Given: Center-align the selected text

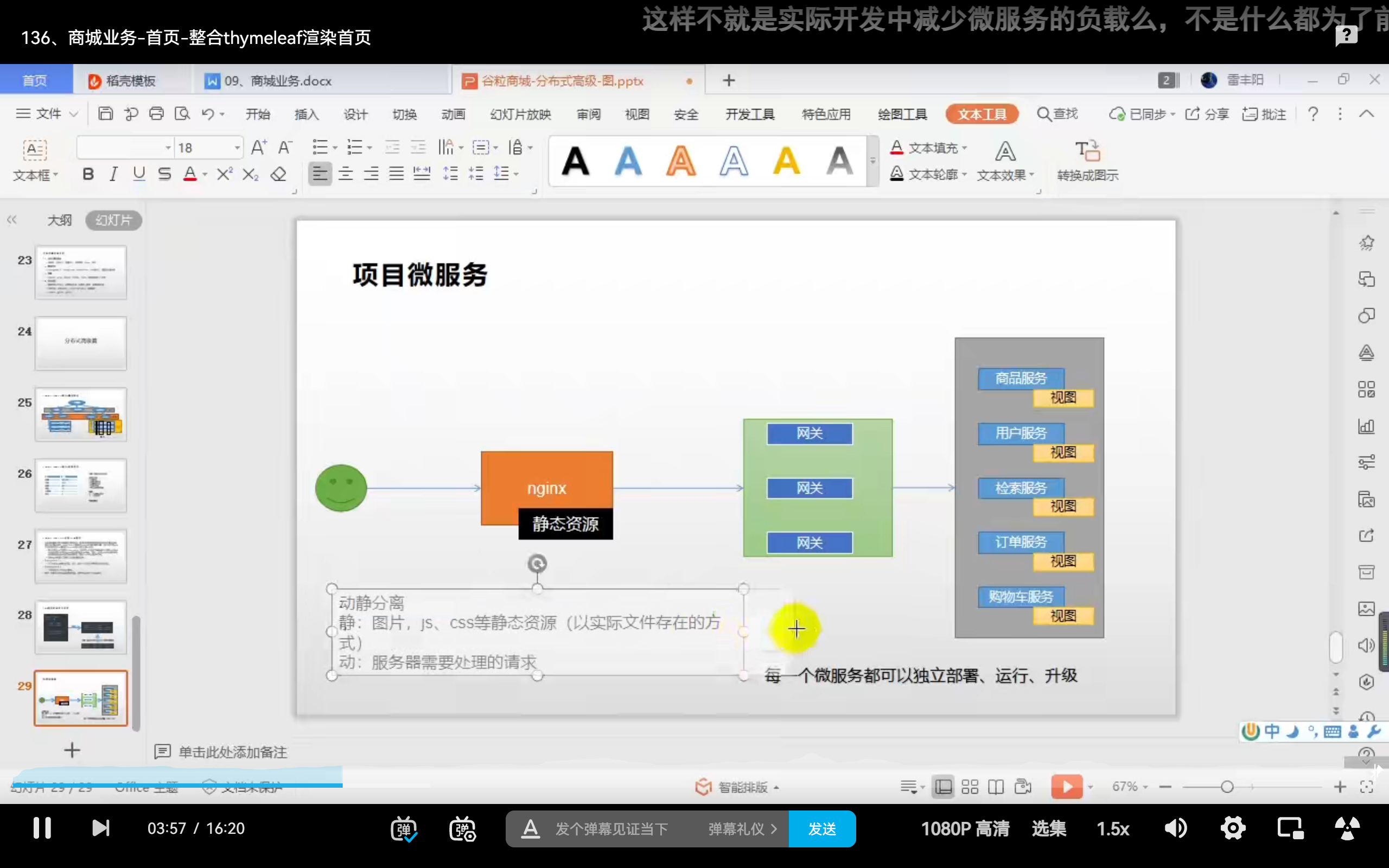Looking at the screenshot, I should [x=346, y=174].
